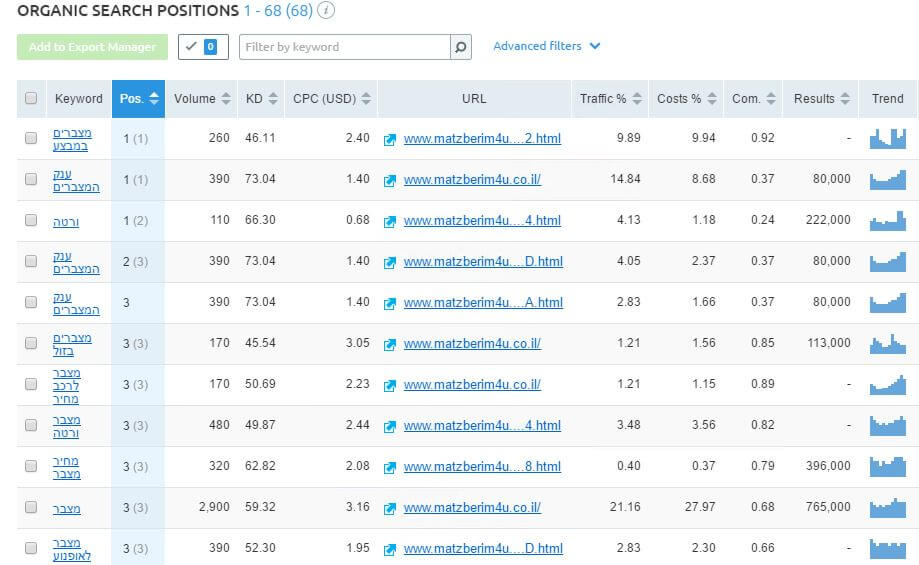Click Add to Export Manager button
The width and height of the screenshot is (919, 565).
(93, 47)
